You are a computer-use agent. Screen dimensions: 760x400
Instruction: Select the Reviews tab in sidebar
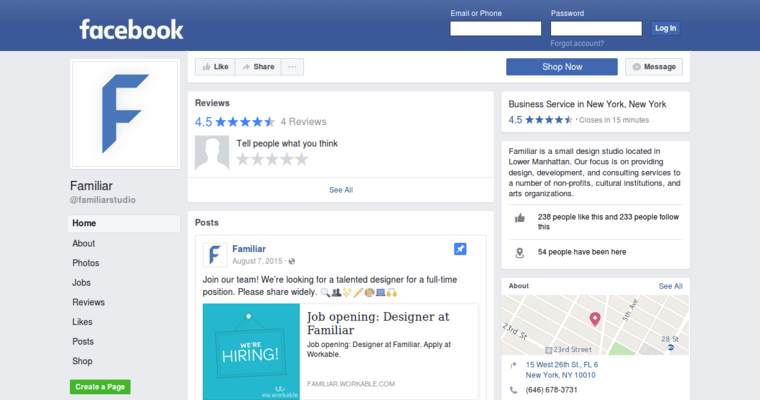88,302
